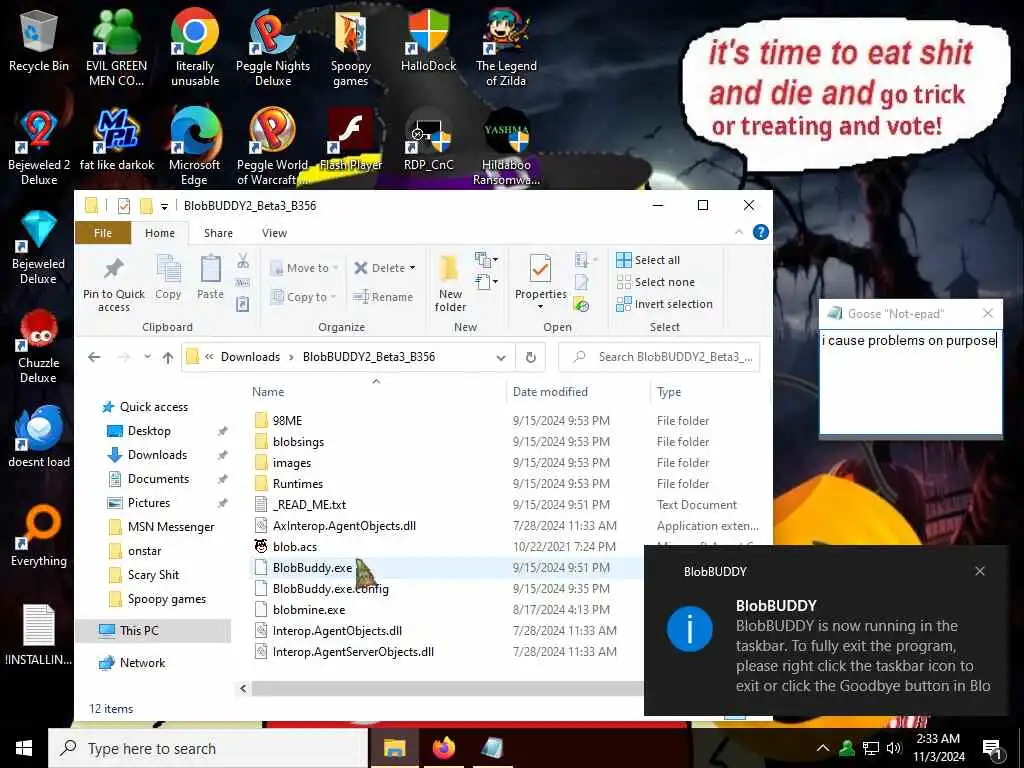The height and width of the screenshot is (768, 1024).
Task: Click the Search BlobBUDDY2_Beta3 box
Action: 659,357
